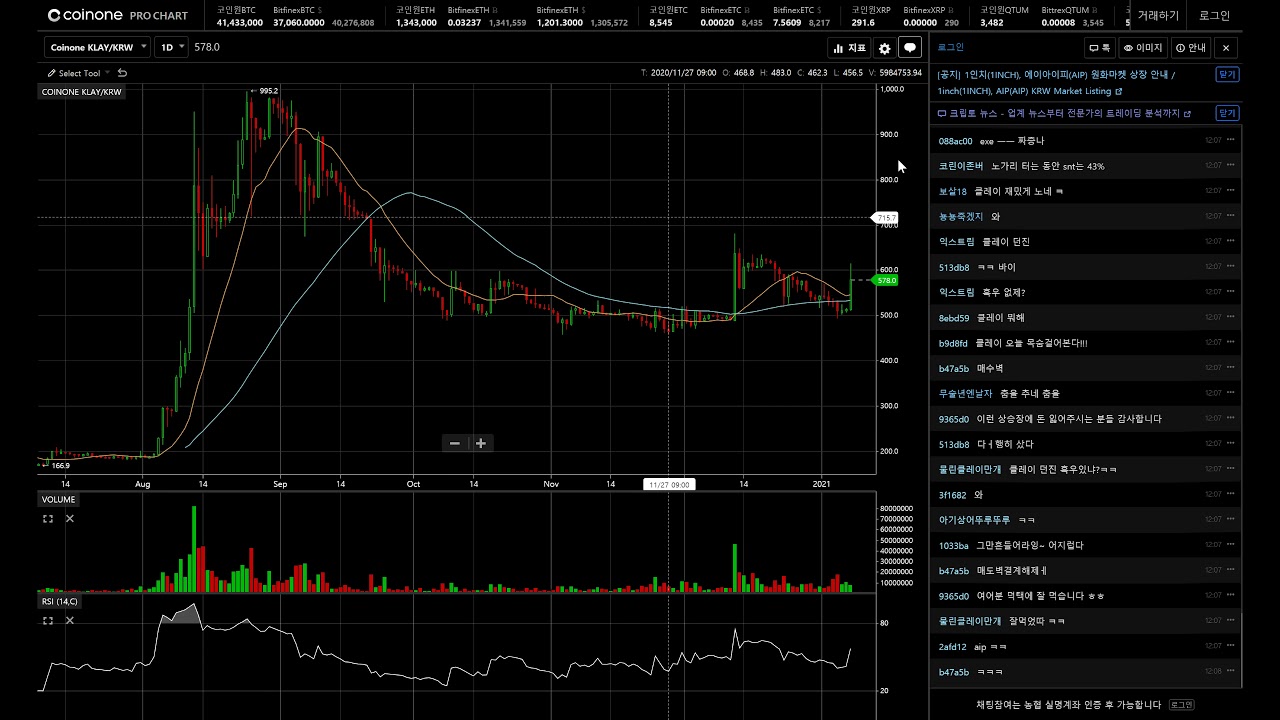The image size is (1280, 720).
Task: Remove the VOLUME indicator with X
Action: (x=70, y=519)
